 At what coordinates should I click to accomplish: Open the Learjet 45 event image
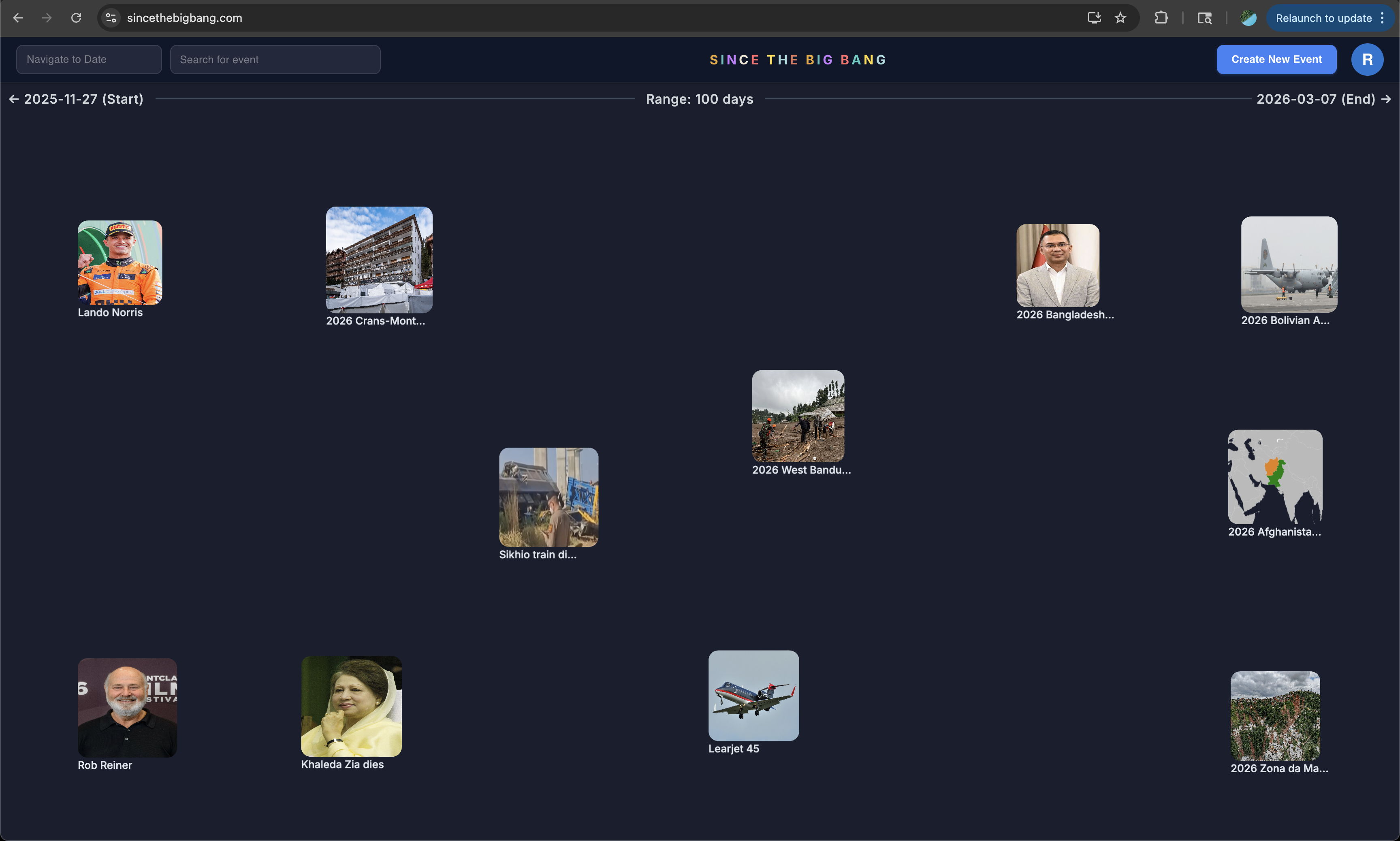pyautogui.click(x=753, y=695)
